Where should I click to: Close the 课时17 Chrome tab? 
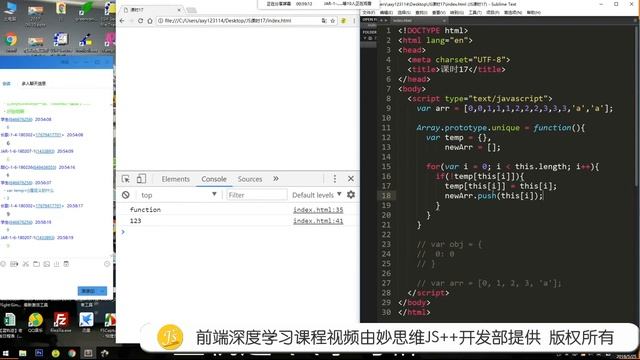coord(179,9)
